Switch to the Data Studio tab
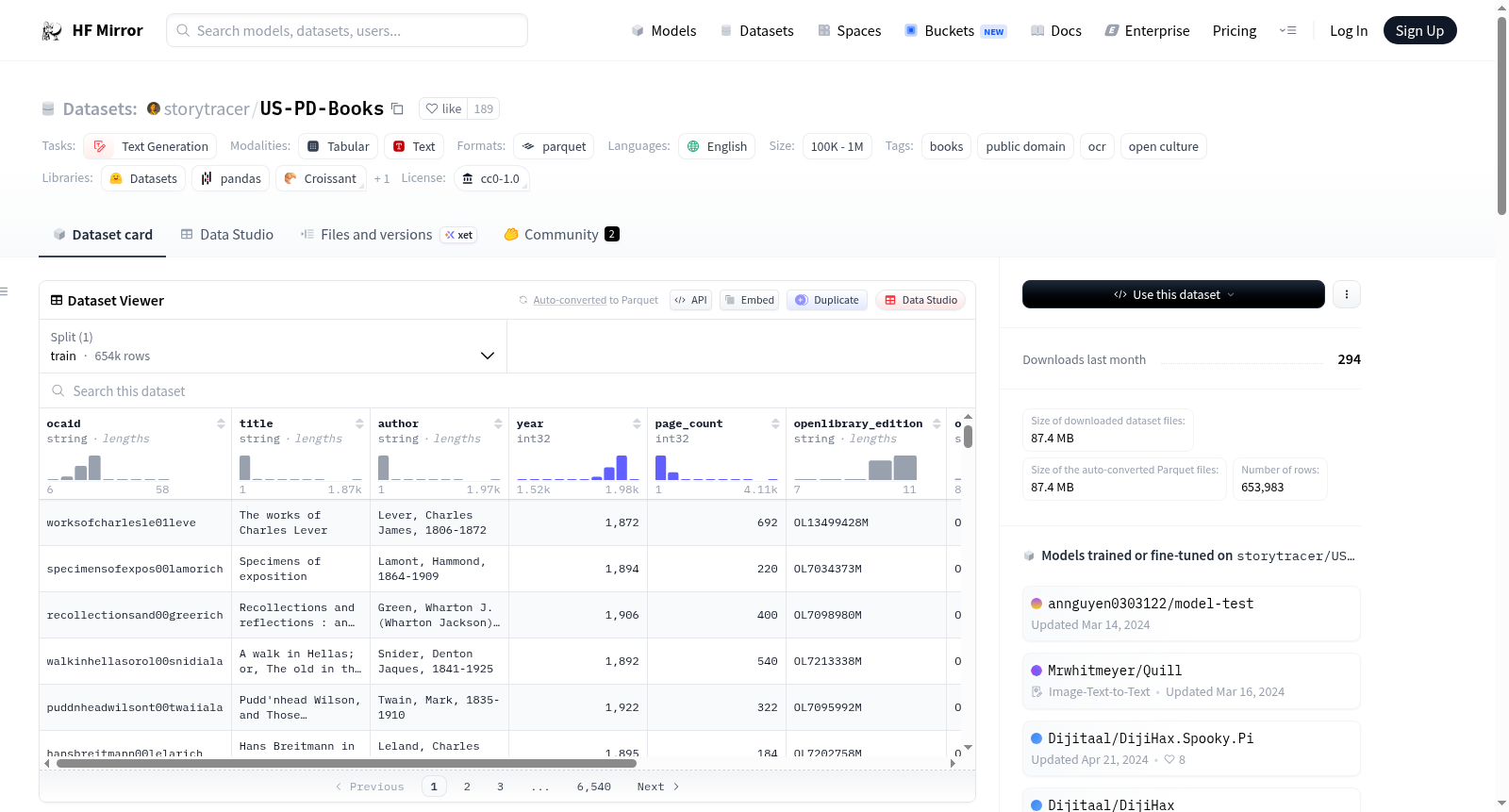Image resolution: width=1509 pixels, height=812 pixels. click(226, 235)
